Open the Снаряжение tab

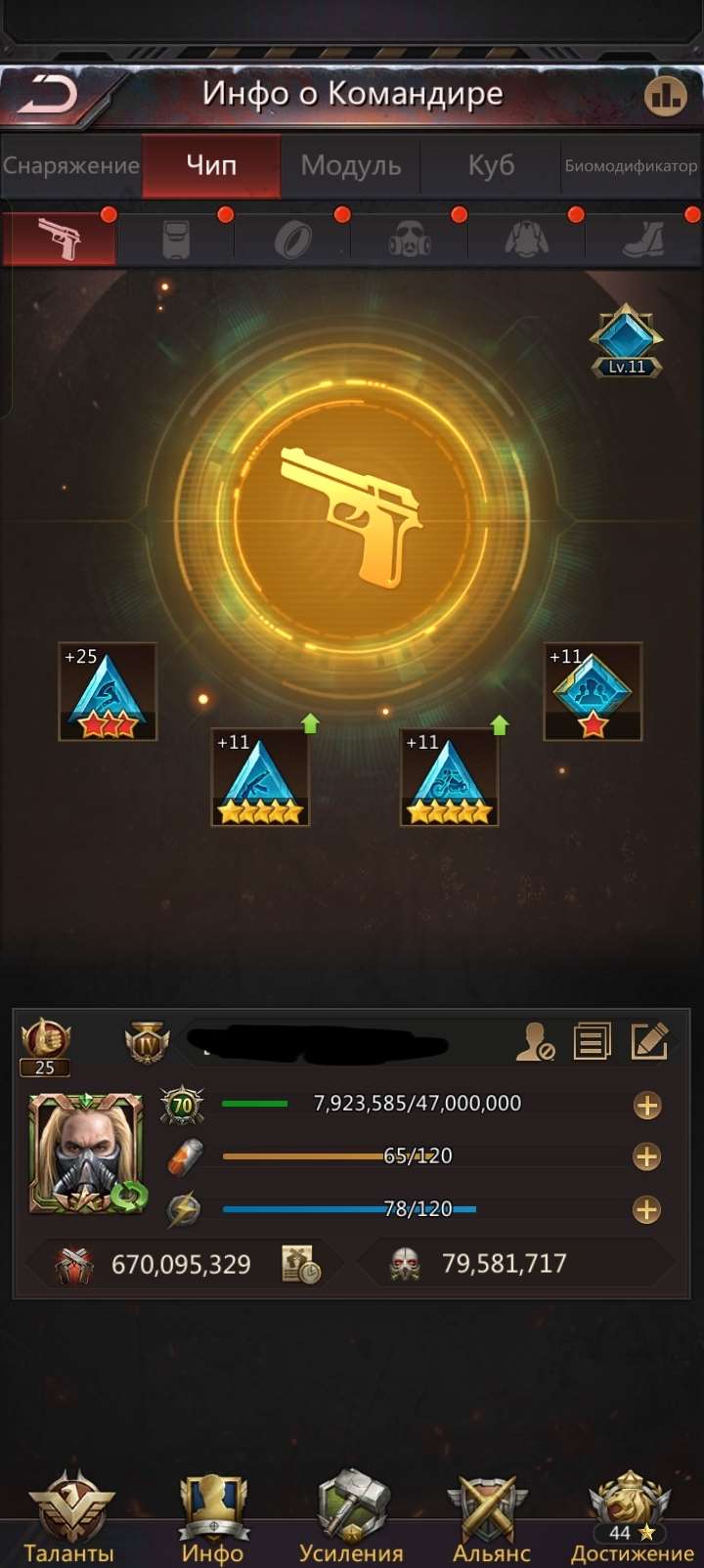pos(71,165)
